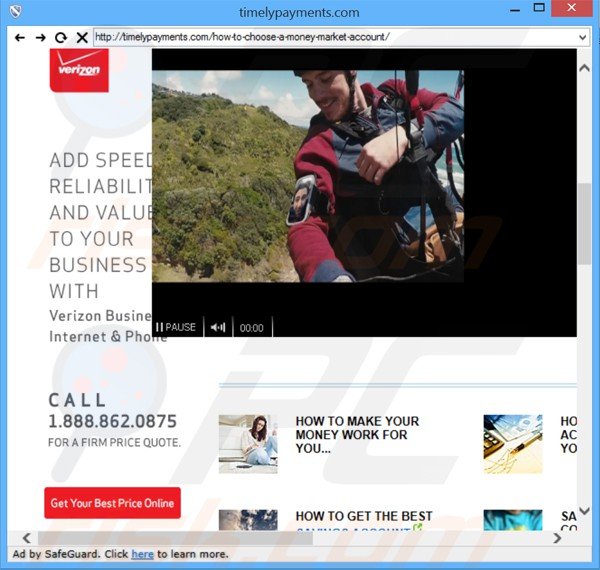Click 'Ad by SafeGuard' label
Viewport: 600px width, 570px height.
(x=57, y=554)
